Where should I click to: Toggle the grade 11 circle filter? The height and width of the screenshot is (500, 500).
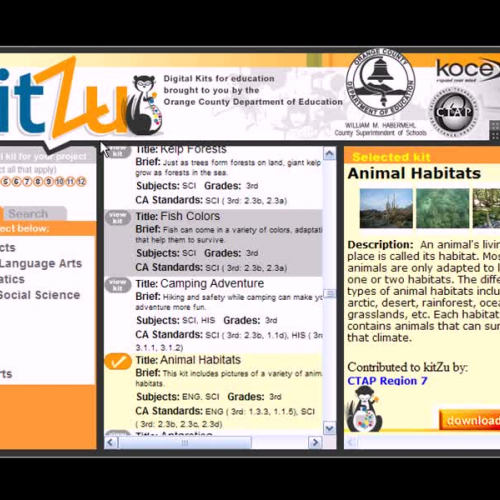coord(70,182)
